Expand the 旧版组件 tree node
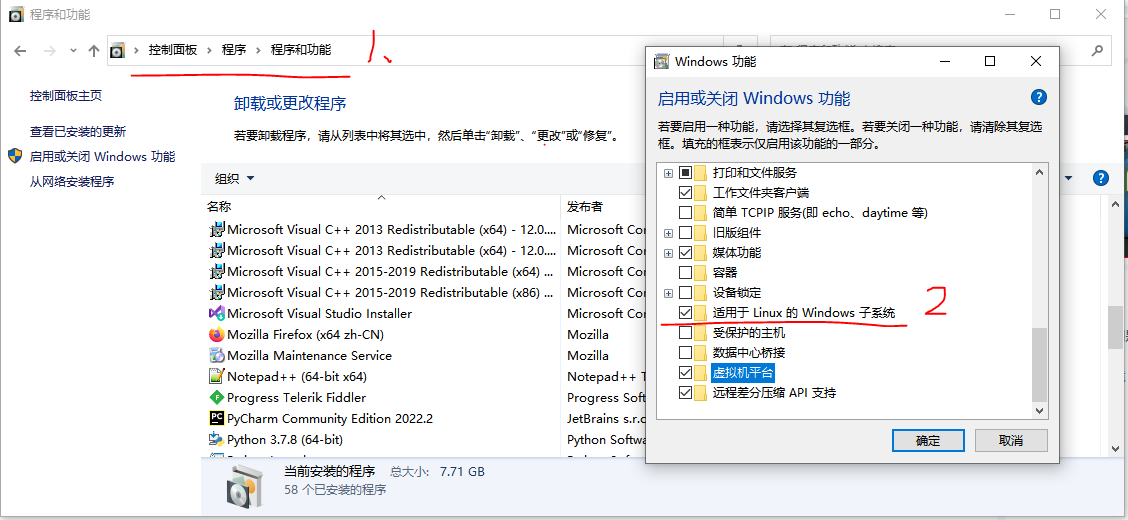1128x520 pixels. coord(668,233)
